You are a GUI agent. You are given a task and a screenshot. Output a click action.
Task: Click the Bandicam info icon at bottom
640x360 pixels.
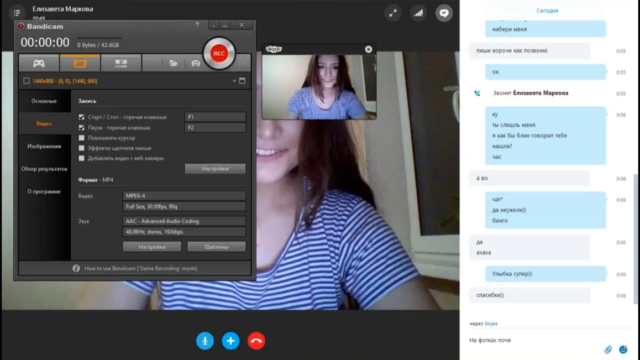[x=76, y=268]
